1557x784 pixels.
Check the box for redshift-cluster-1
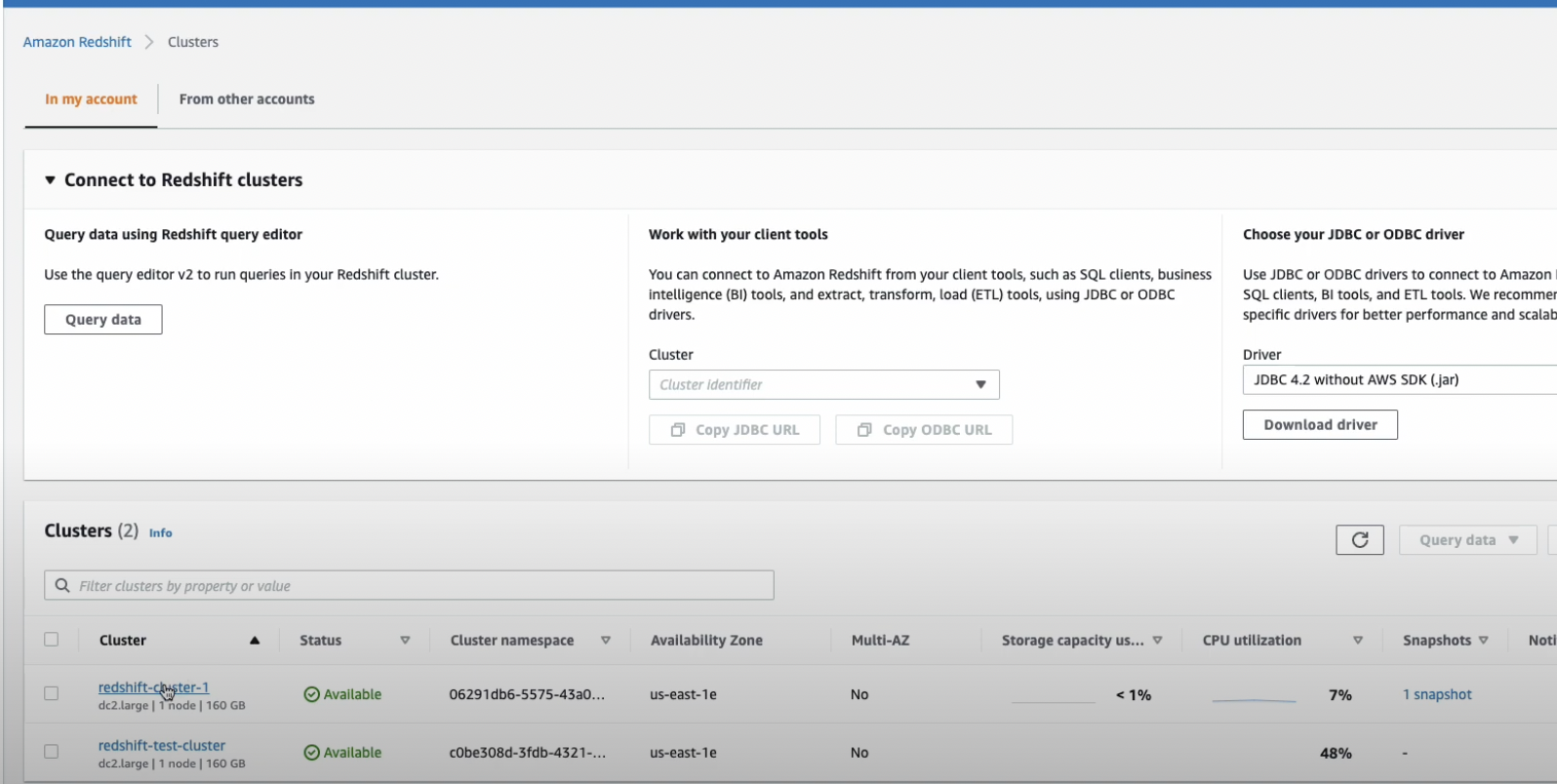[x=52, y=693]
